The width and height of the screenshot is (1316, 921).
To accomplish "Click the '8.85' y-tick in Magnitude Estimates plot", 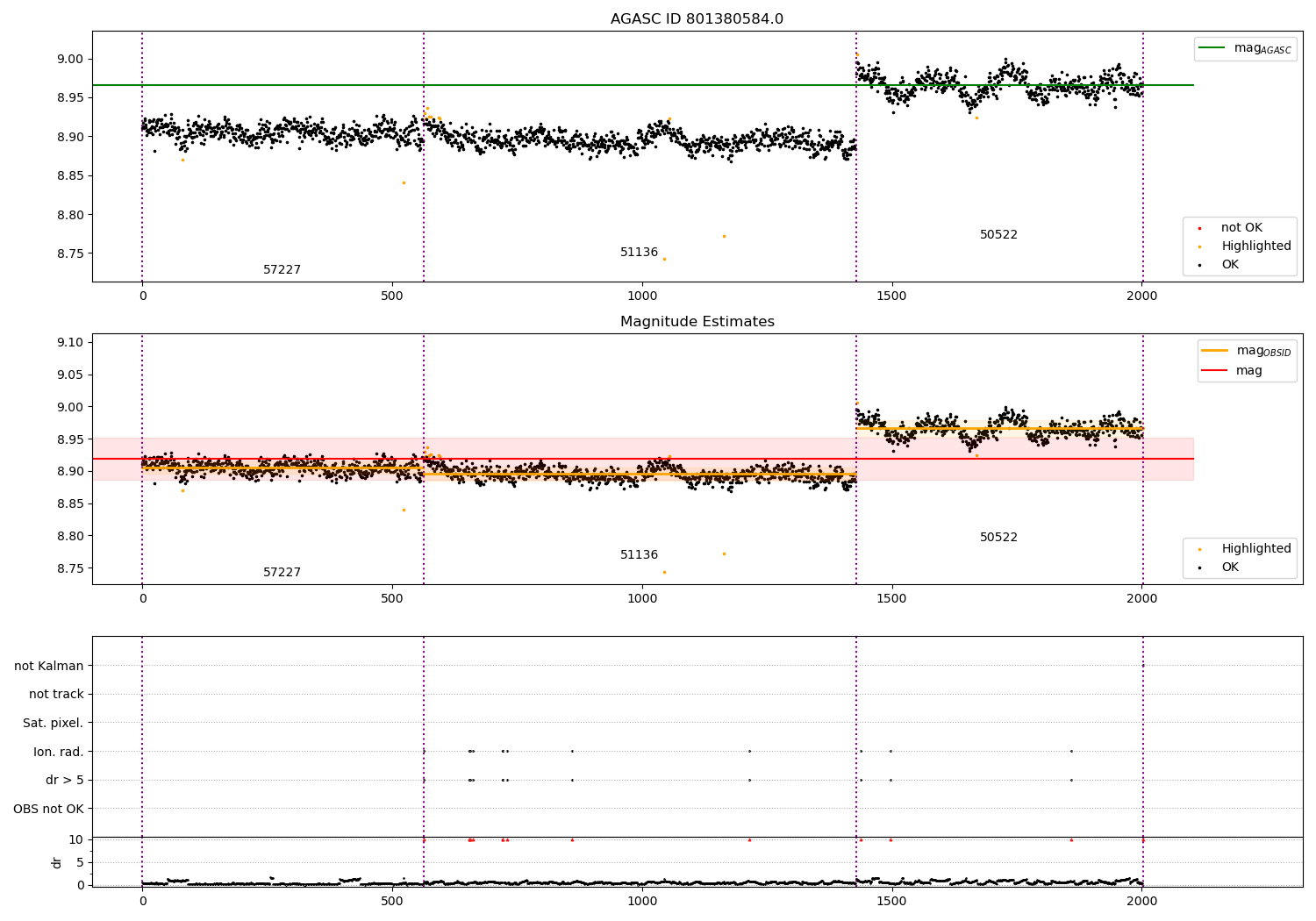I will (x=69, y=504).
